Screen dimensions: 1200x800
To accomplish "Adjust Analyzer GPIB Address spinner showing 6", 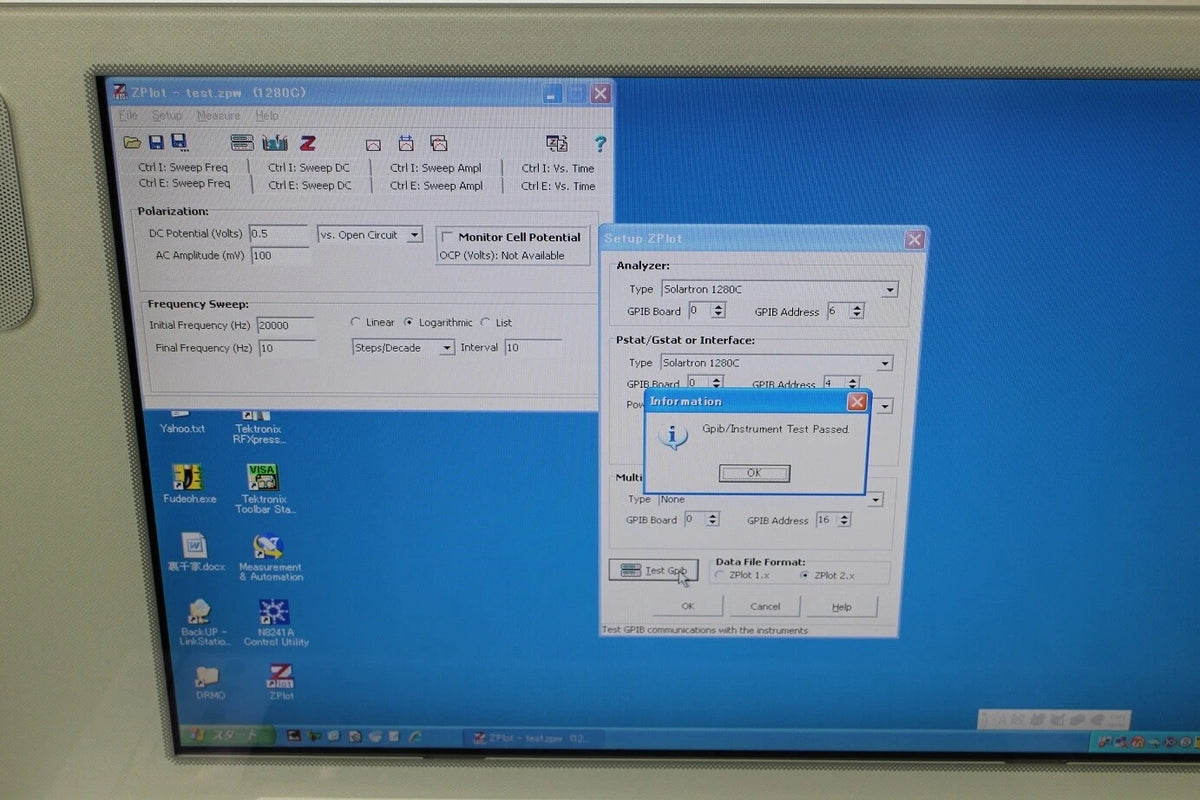I will [x=856, y=312].
